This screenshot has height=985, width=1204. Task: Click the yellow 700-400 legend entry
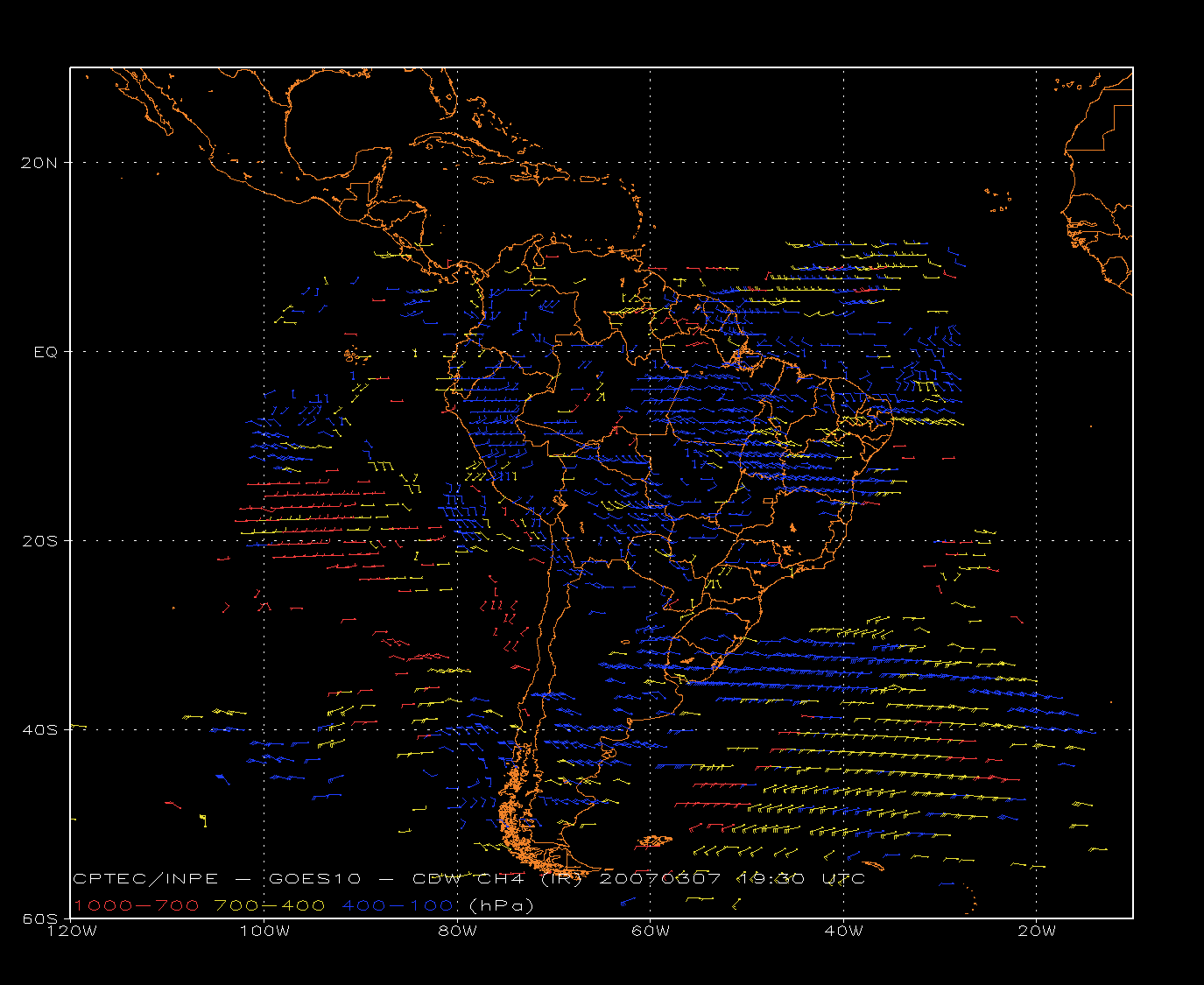click(x=270, y=905)
